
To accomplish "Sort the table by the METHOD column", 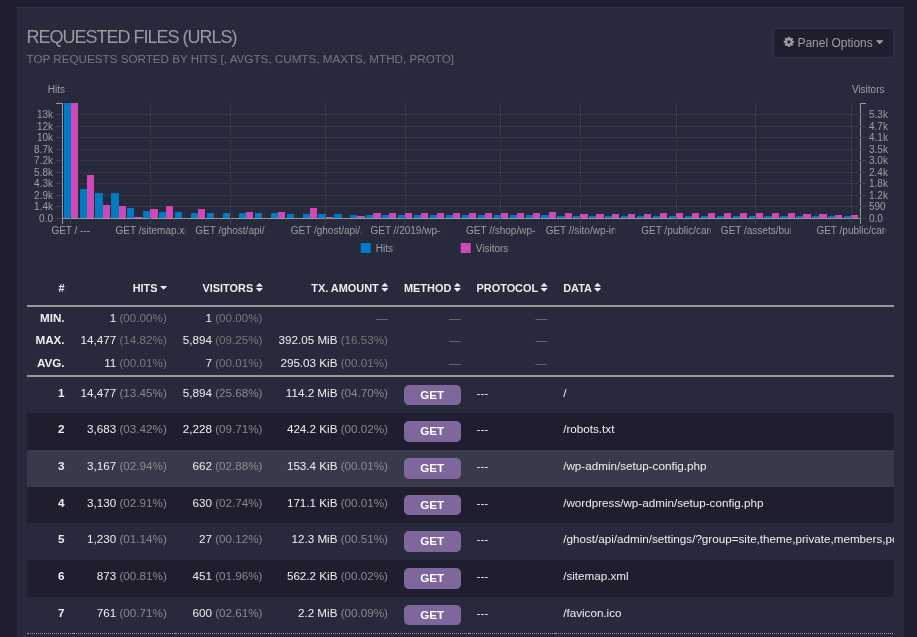I will click(427, 288).
